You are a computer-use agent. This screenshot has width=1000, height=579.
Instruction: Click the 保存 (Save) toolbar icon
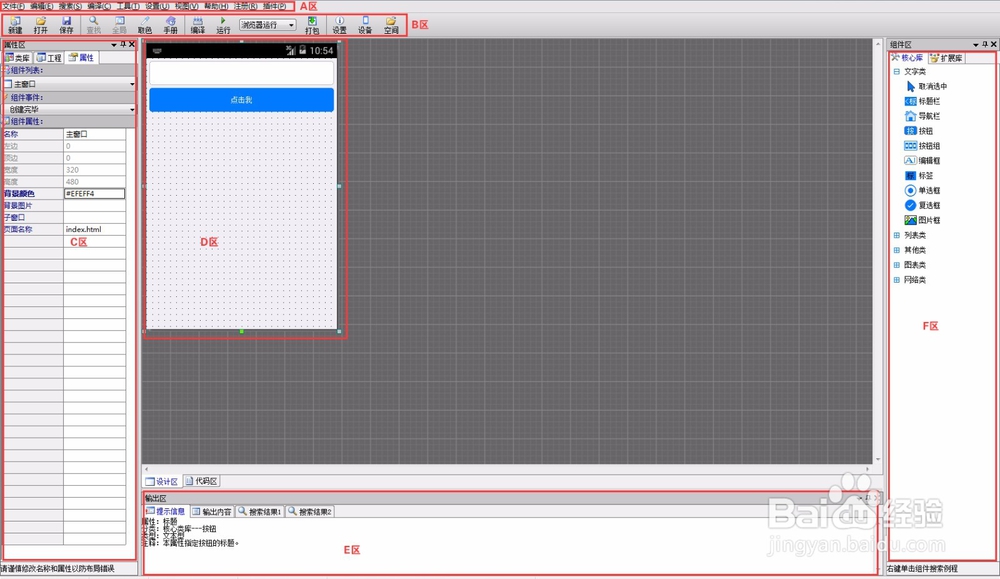[x=66, y=26]
